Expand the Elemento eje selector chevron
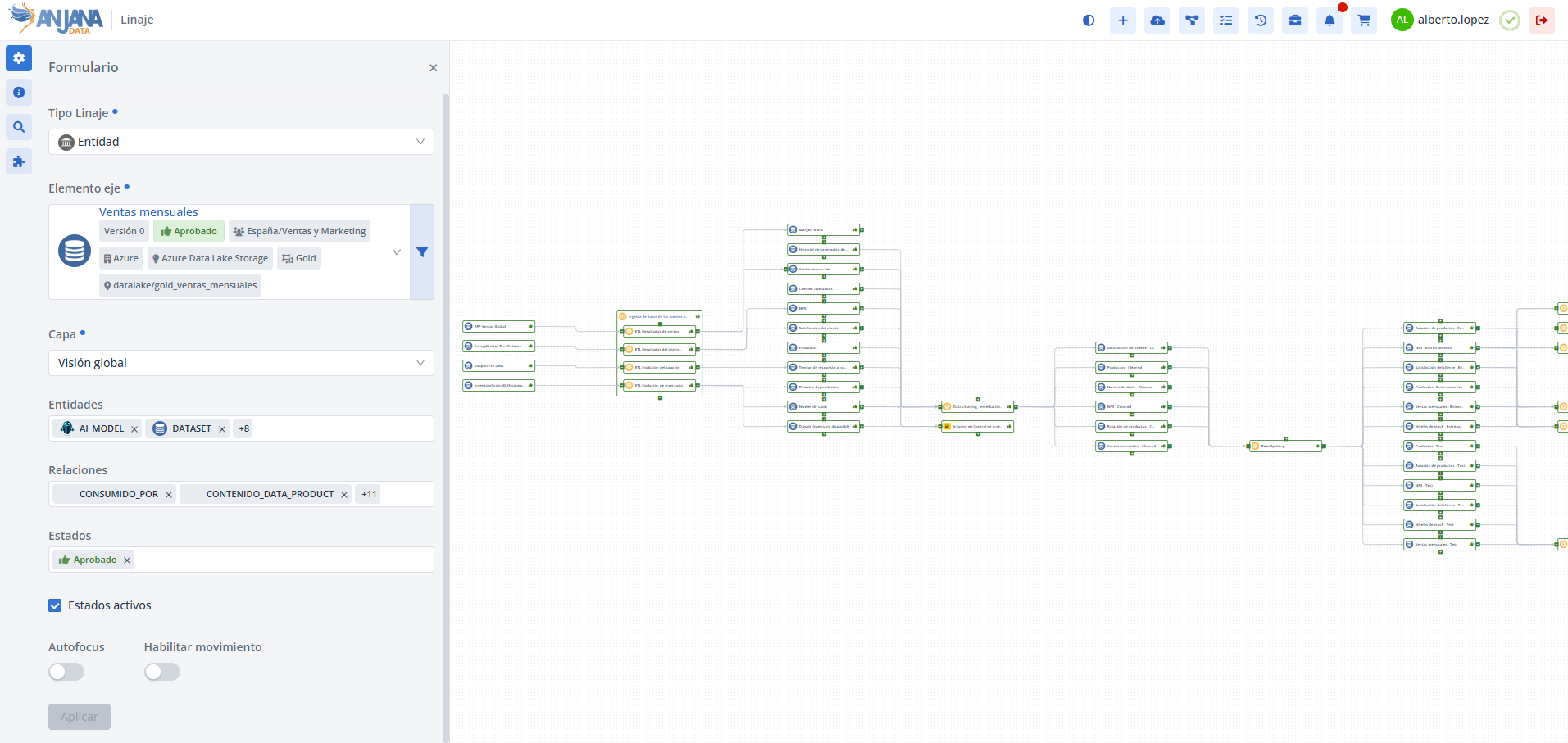1568x743 pixels. [x=397, y=252]
